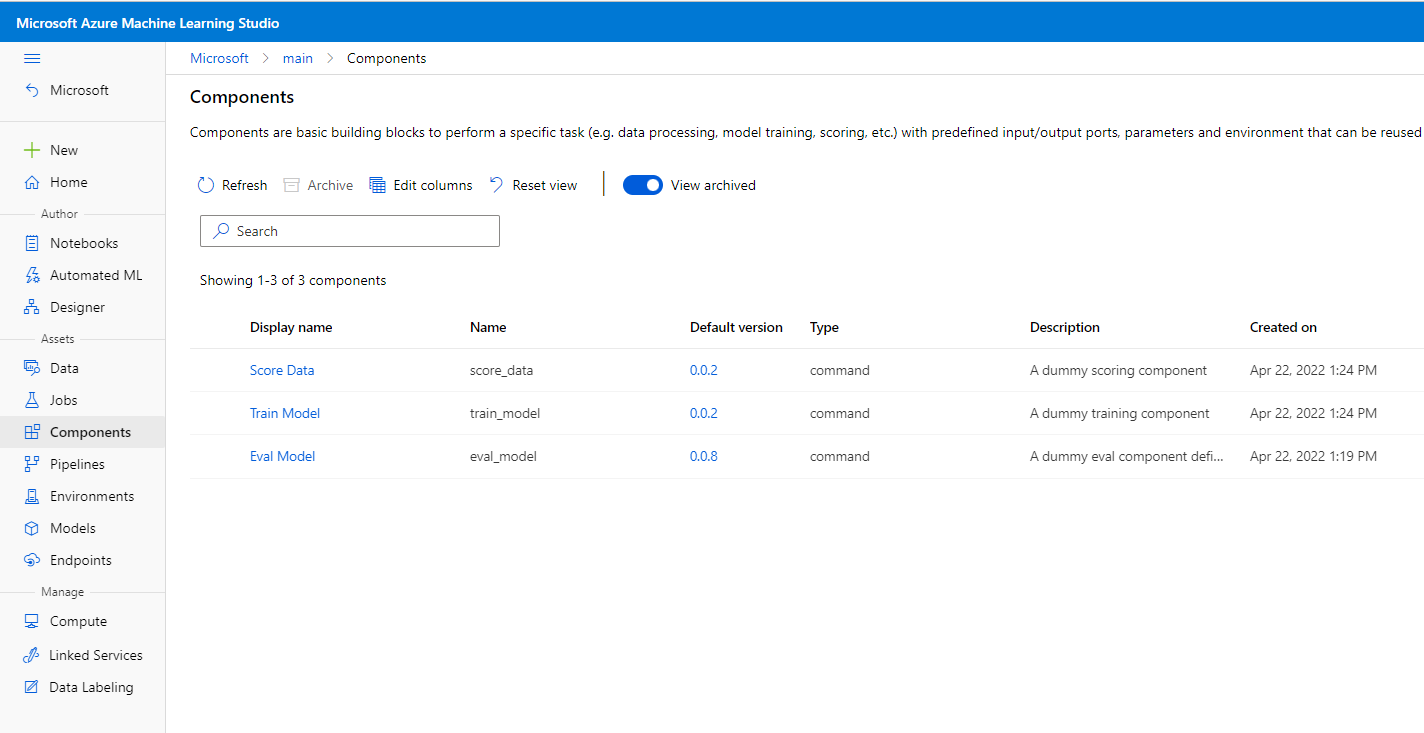
Task: Open Home via its house icon
Action: (32, 182)
